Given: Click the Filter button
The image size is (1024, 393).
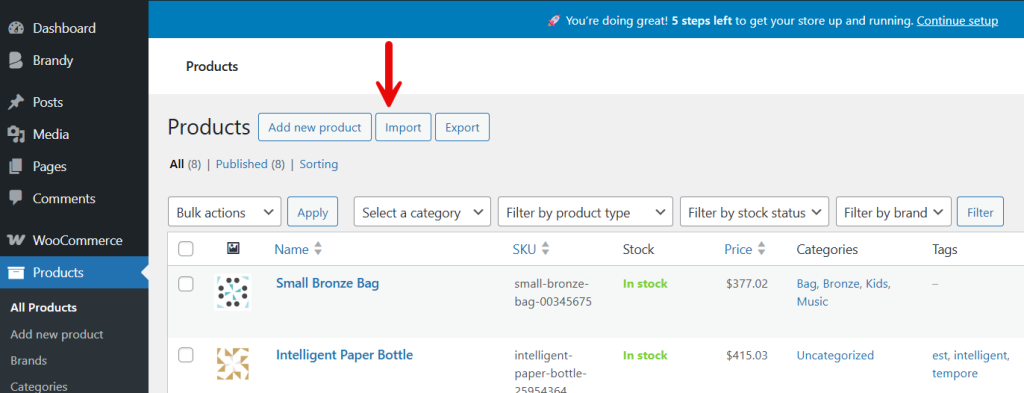Looking at the screenshot, I should (980, 212).
